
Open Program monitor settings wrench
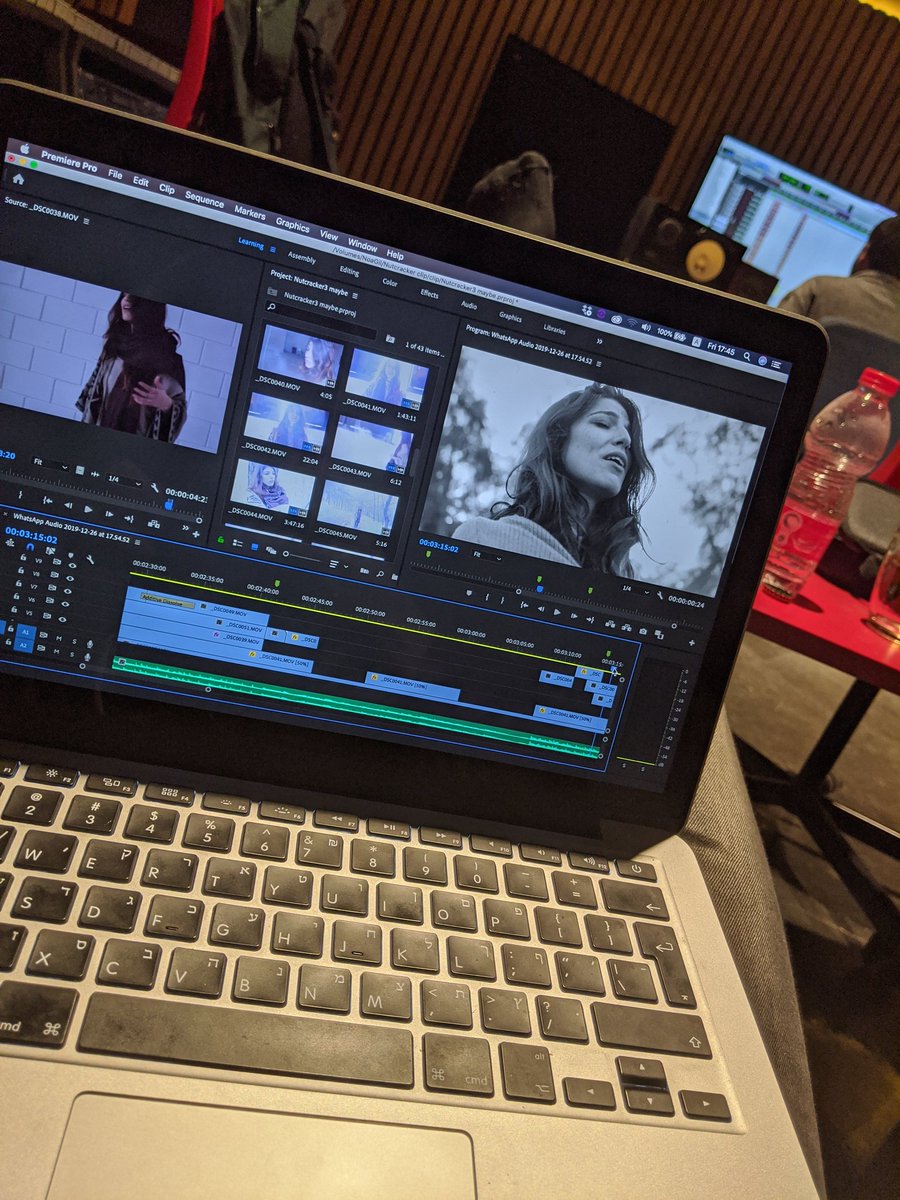pos(660,595)
